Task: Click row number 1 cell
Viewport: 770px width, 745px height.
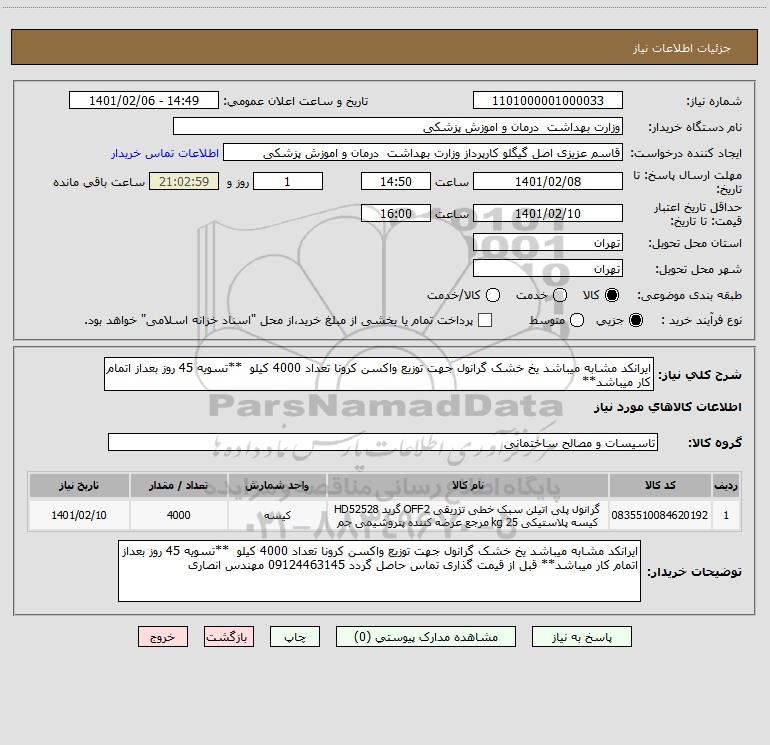Action: (x=726, y=515)
